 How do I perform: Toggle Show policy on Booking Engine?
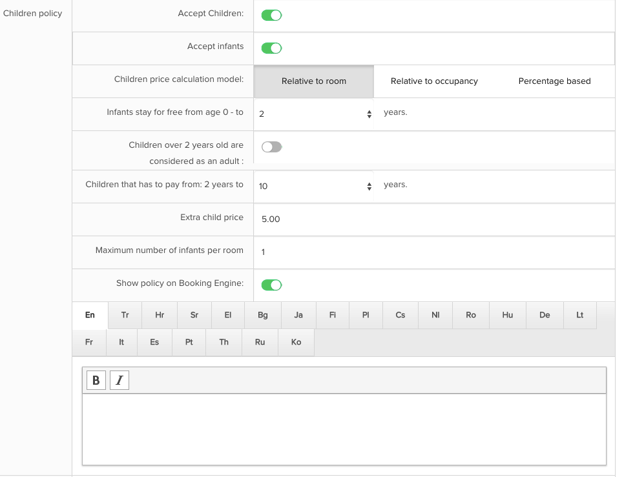[x=271, y=285]
